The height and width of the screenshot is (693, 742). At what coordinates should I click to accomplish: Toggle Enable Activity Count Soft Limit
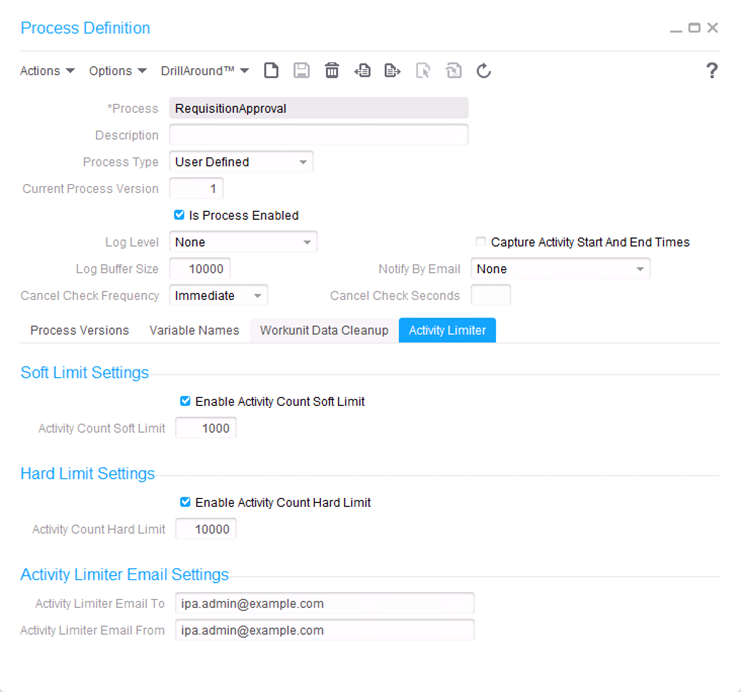[x=185, y=401]
